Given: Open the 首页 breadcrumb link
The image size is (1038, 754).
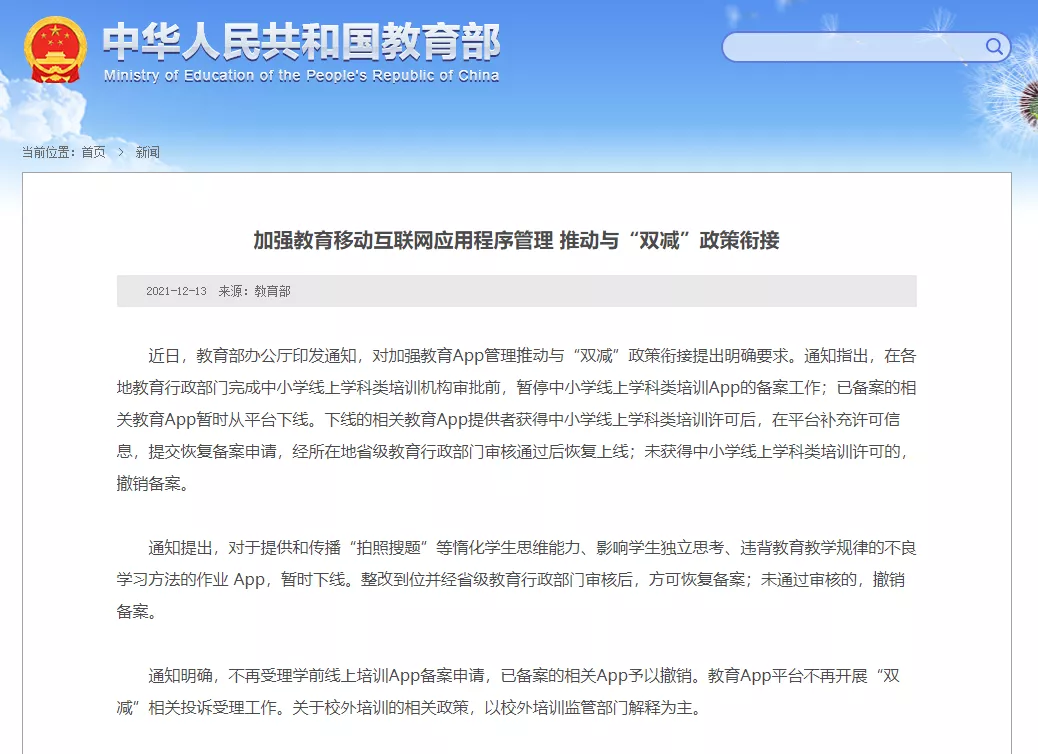Looking at the screenshot, I should pyautogui.click(x=93, y=152).
